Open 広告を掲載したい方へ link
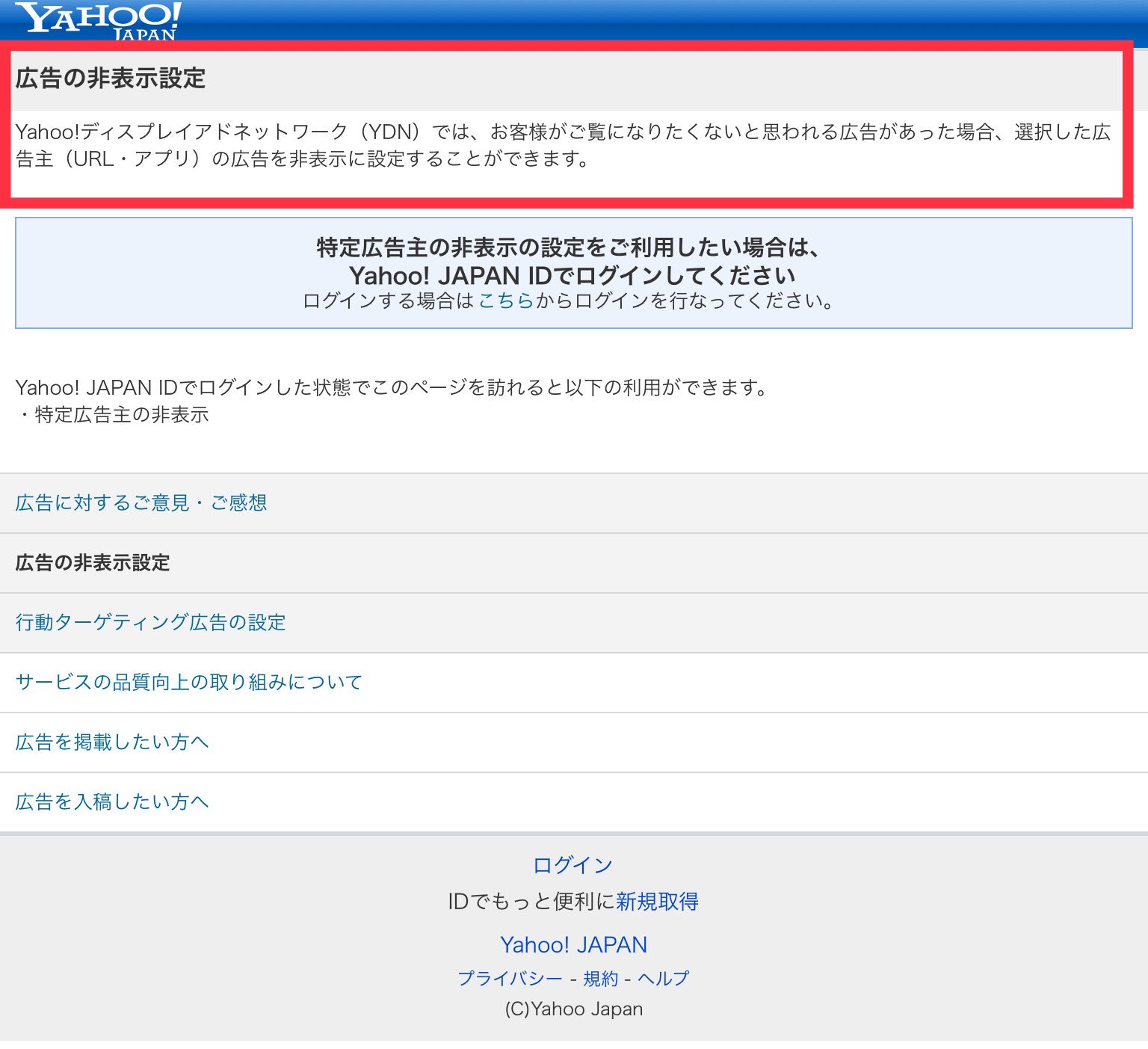This screenshot has height=1049, width=1148. click(112, 742)
